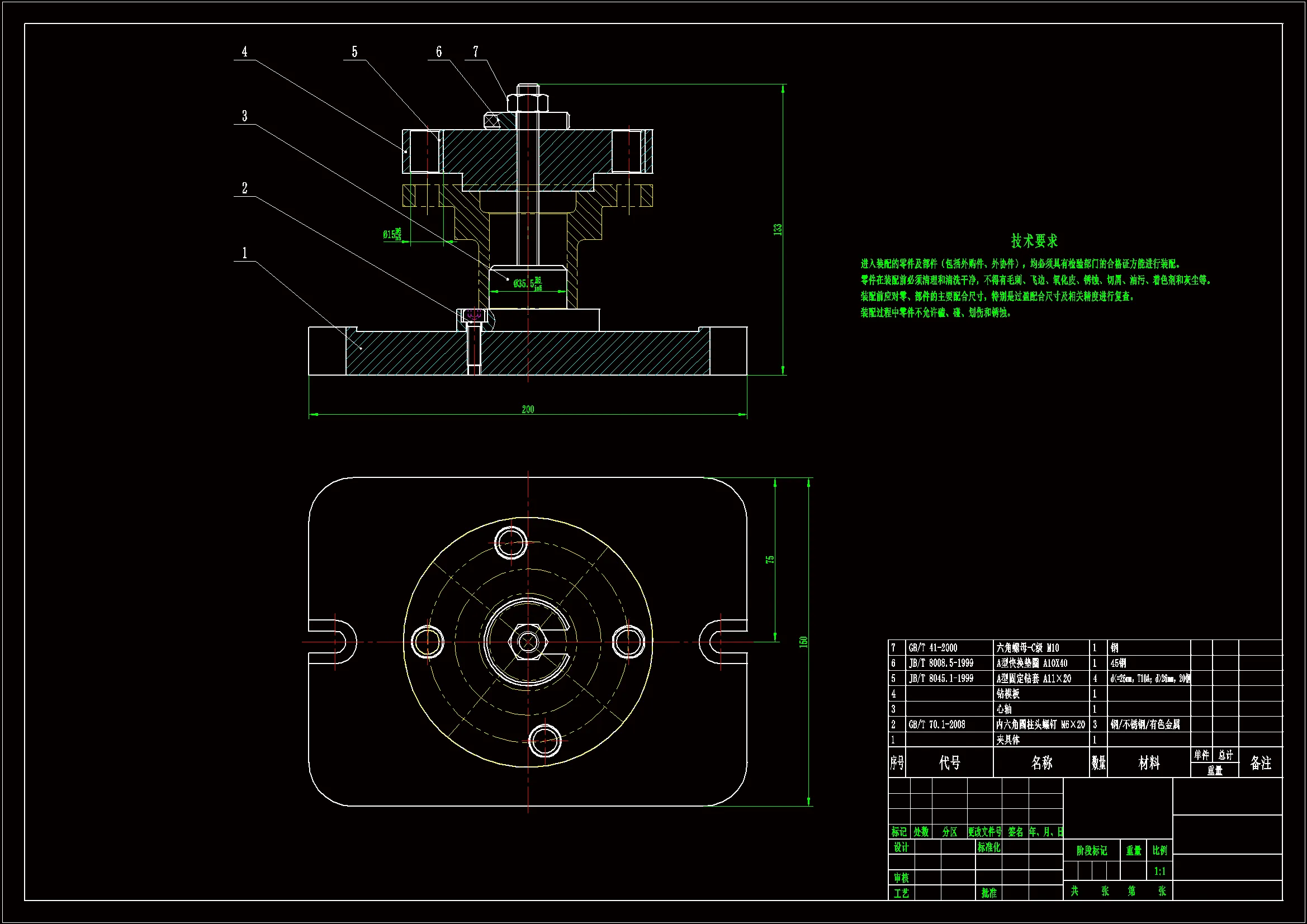Click the hex nut in top view center
1307x924 pixels.
[x=528, y=642]
